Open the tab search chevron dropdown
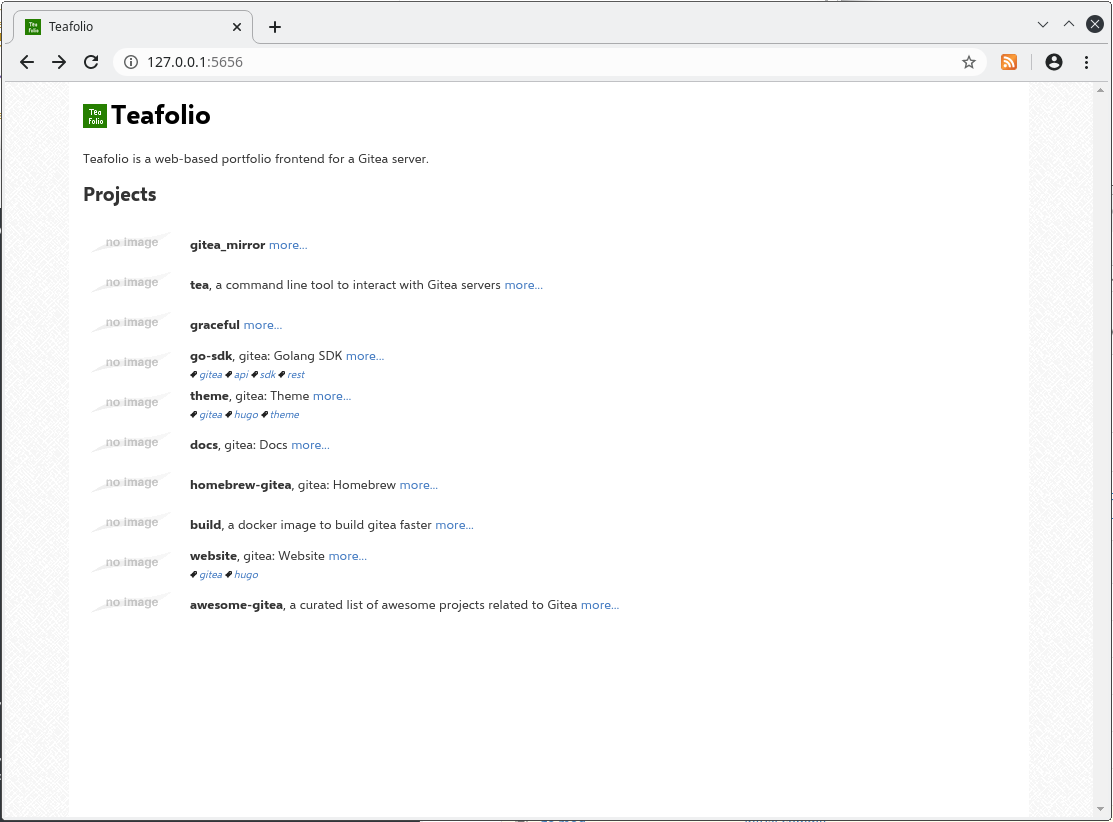 click(1043, 25)
